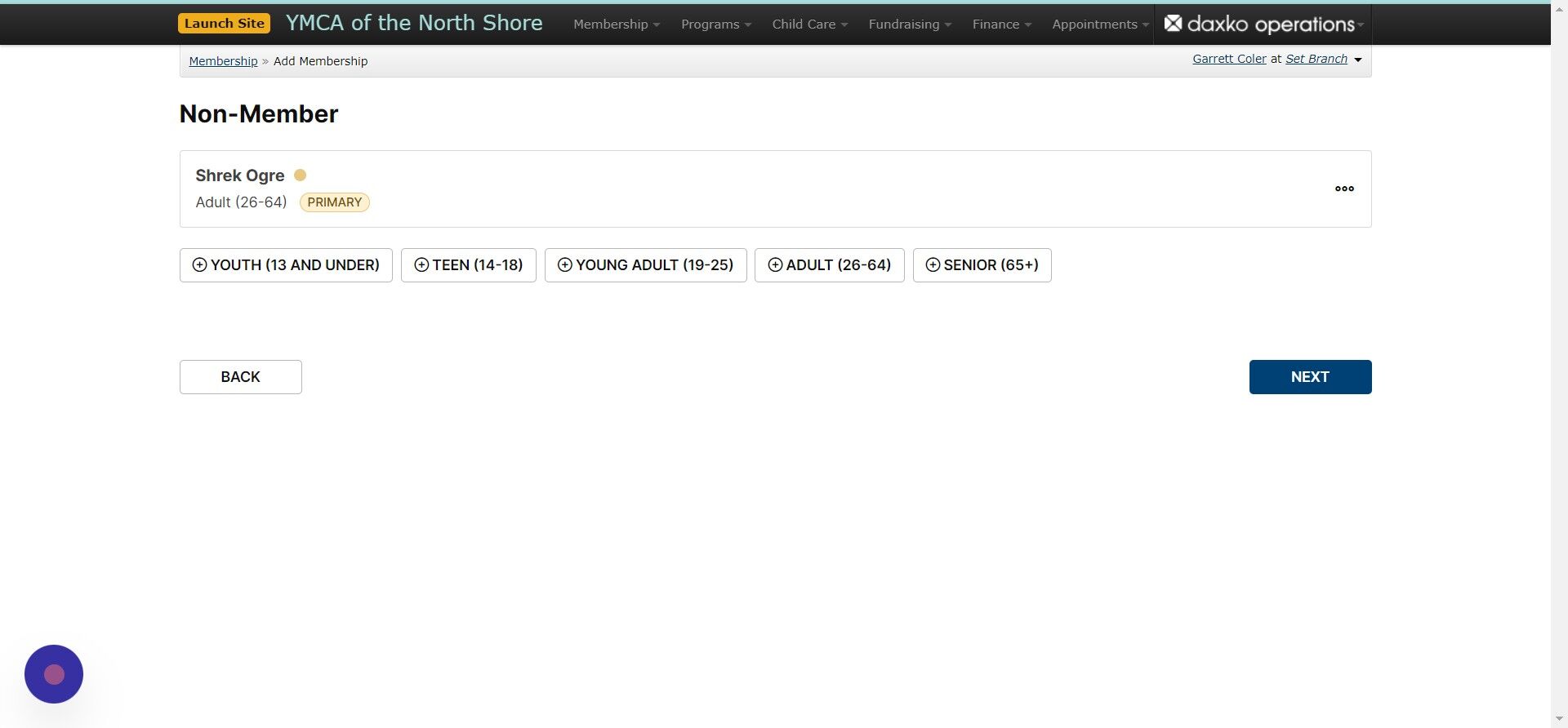Click the BACK button
1568x728 pixels.
pos(241,377)
